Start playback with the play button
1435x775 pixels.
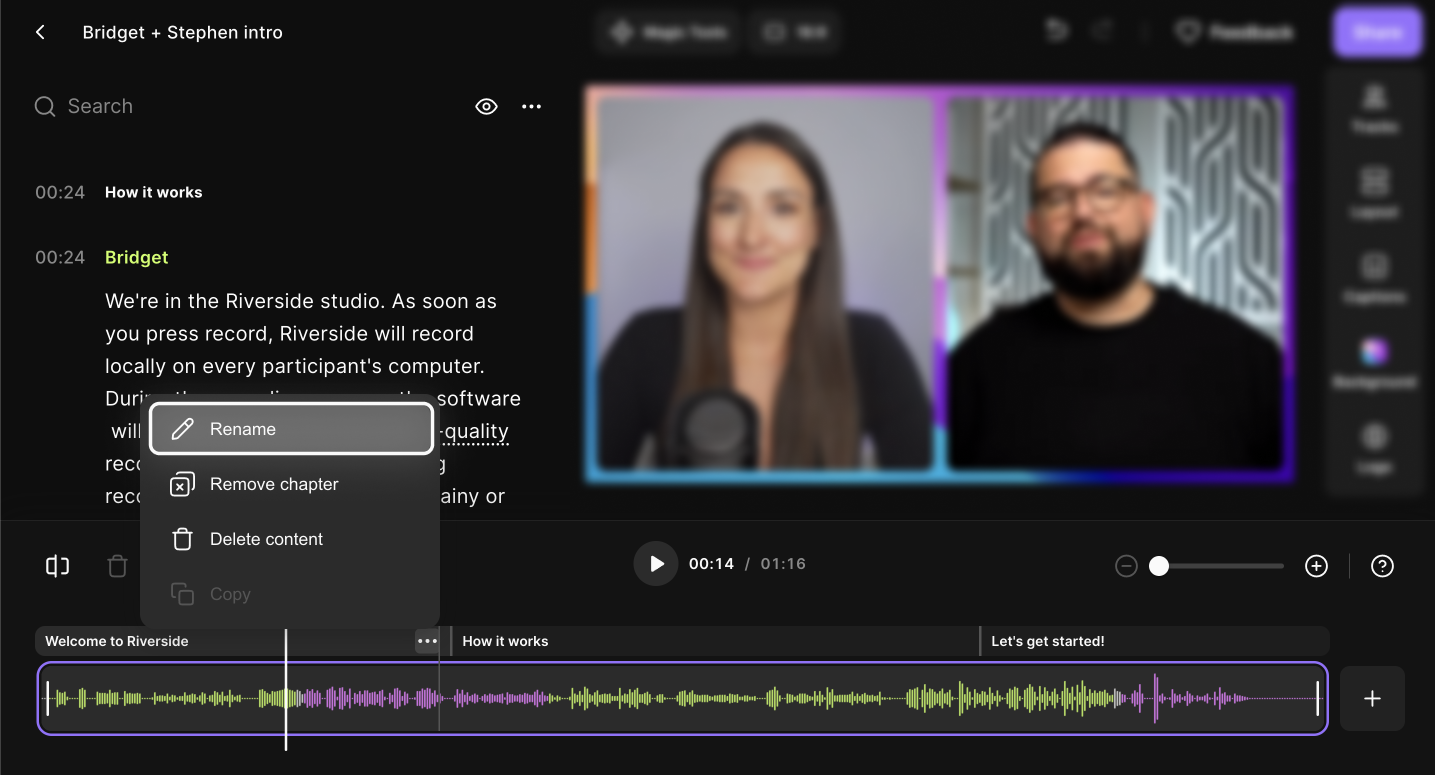(x=656, y=564)
